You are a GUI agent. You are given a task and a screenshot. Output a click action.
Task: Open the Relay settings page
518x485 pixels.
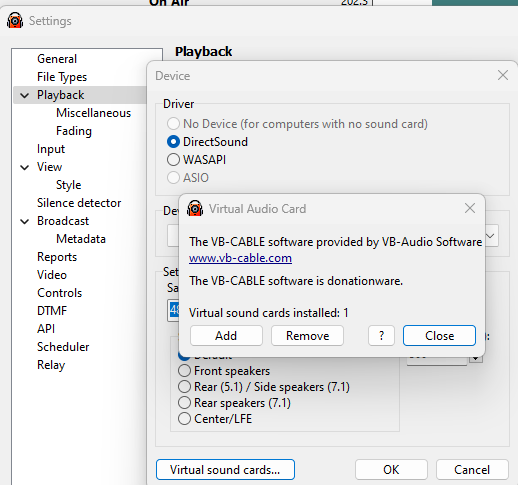(51, 365)
